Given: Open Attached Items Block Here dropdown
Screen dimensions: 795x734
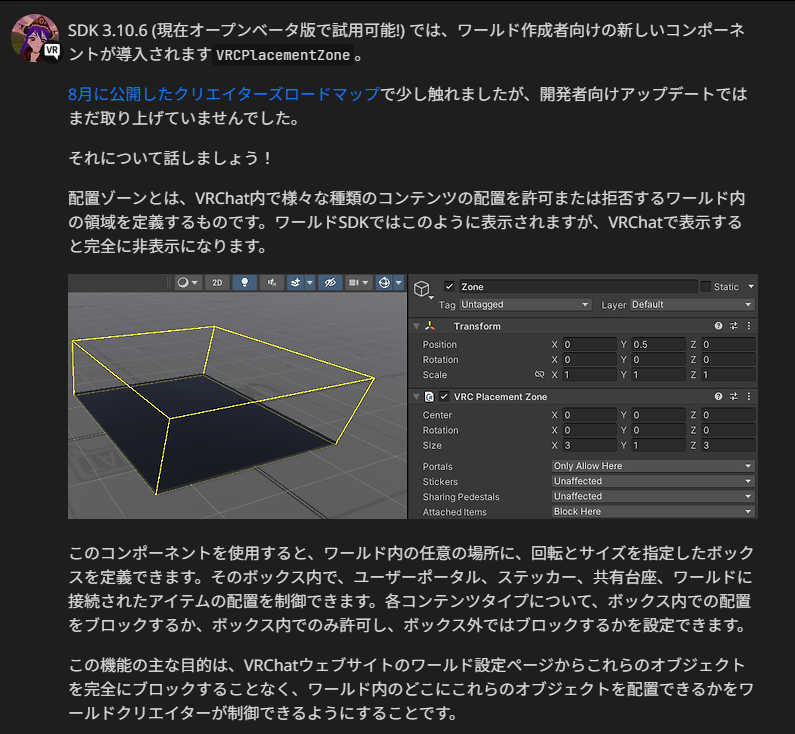Looking at the screenshot, I should coord(653,511).
